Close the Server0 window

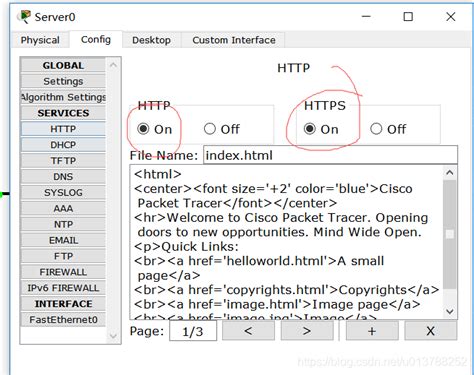(x=451, y=17)
